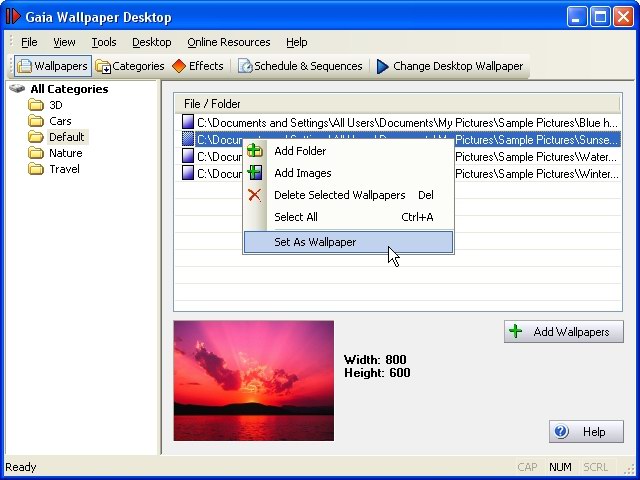Click the Change Desktop Wallpaper arrow icon
This screenshot has height=480, width=640.
pyautogui.click(x=382, y=67)
